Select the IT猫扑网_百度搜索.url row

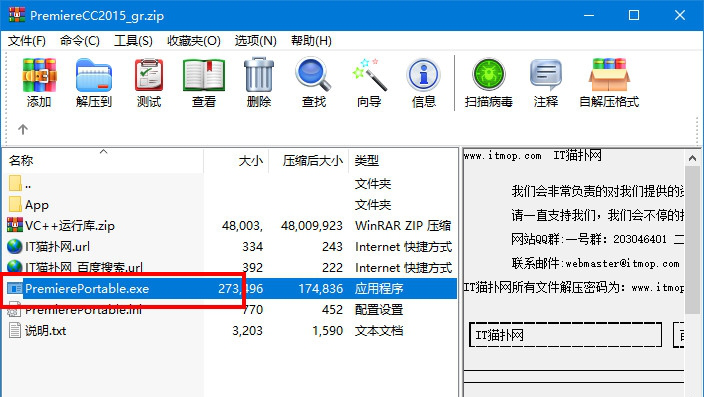click(230, 267)
